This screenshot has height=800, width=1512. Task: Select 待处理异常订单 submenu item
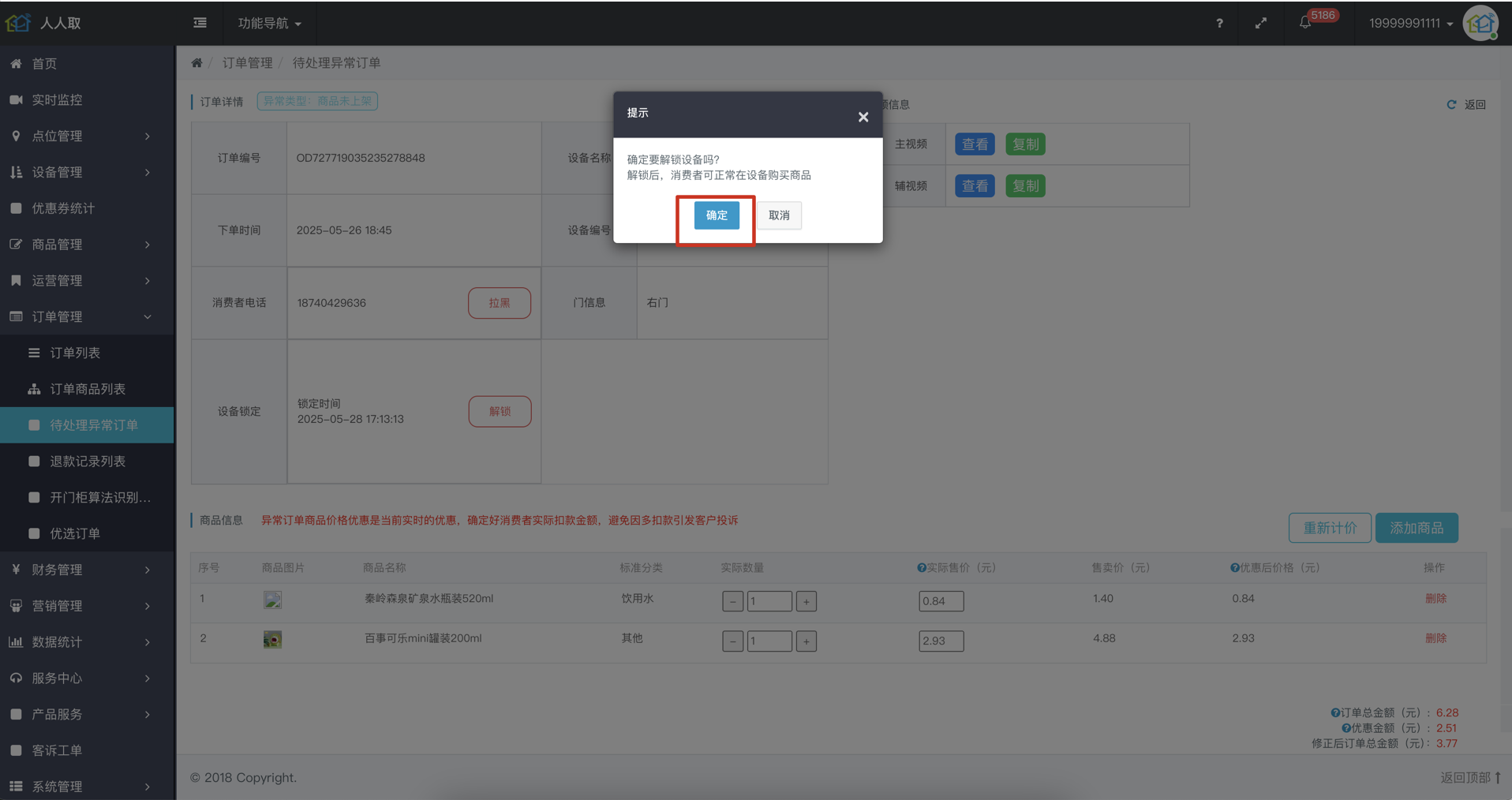tap(87, 425)
